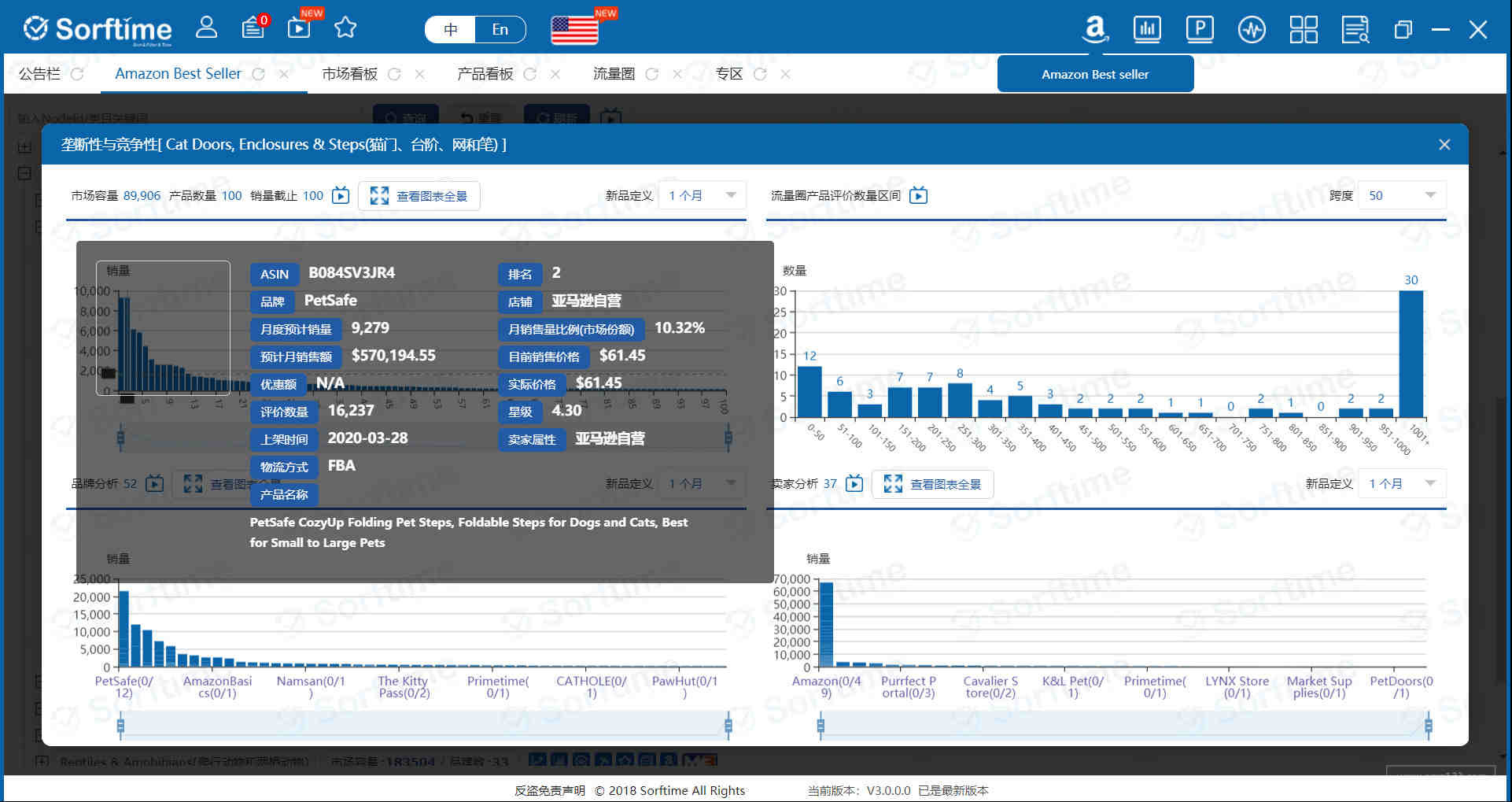Viewport: 1512px width, 802px height.
Task: Open 新品定义 dropdown in 卖家分析 section
Action: [x=1403, y=483]
